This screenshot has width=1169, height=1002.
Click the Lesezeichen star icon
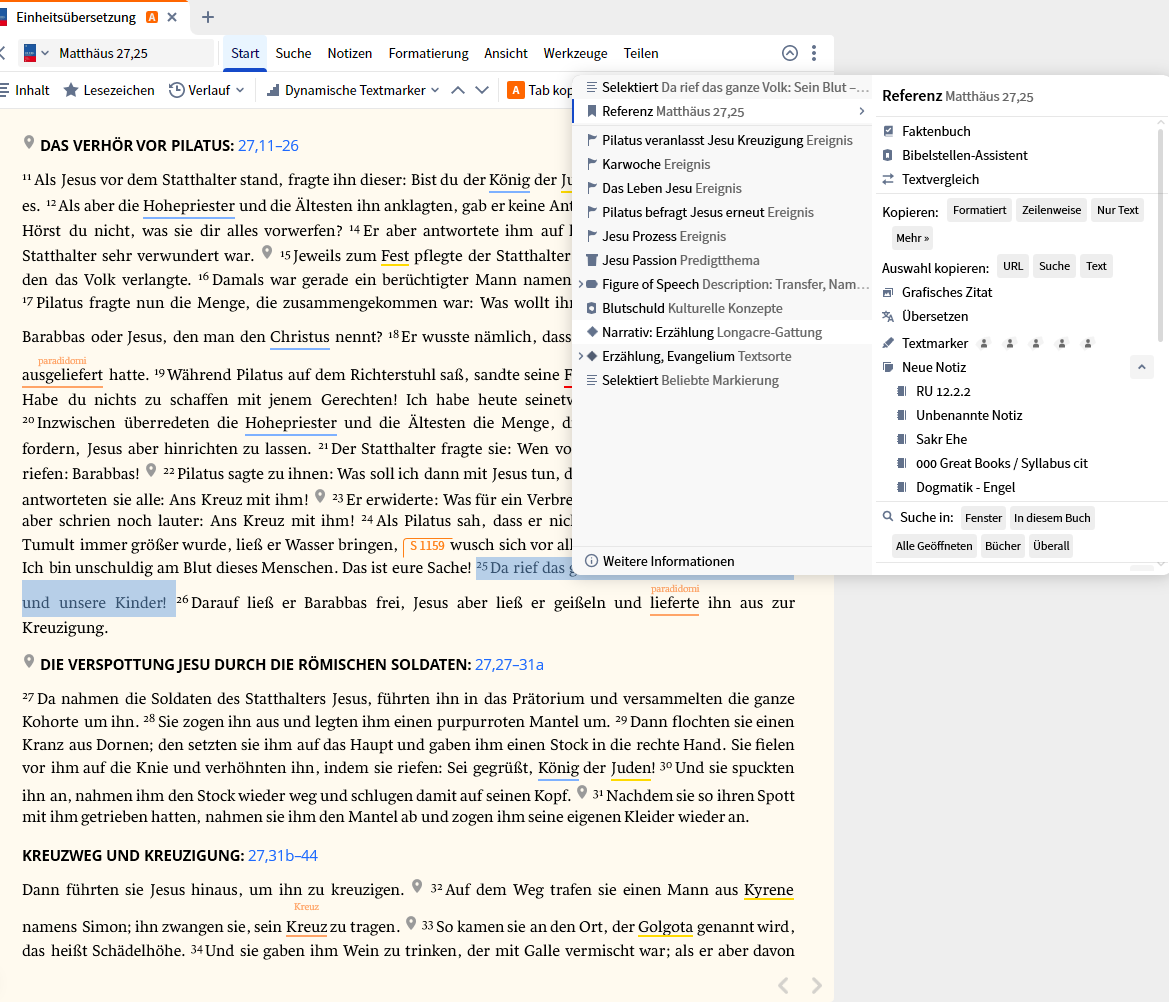click(x=71, y=90)
